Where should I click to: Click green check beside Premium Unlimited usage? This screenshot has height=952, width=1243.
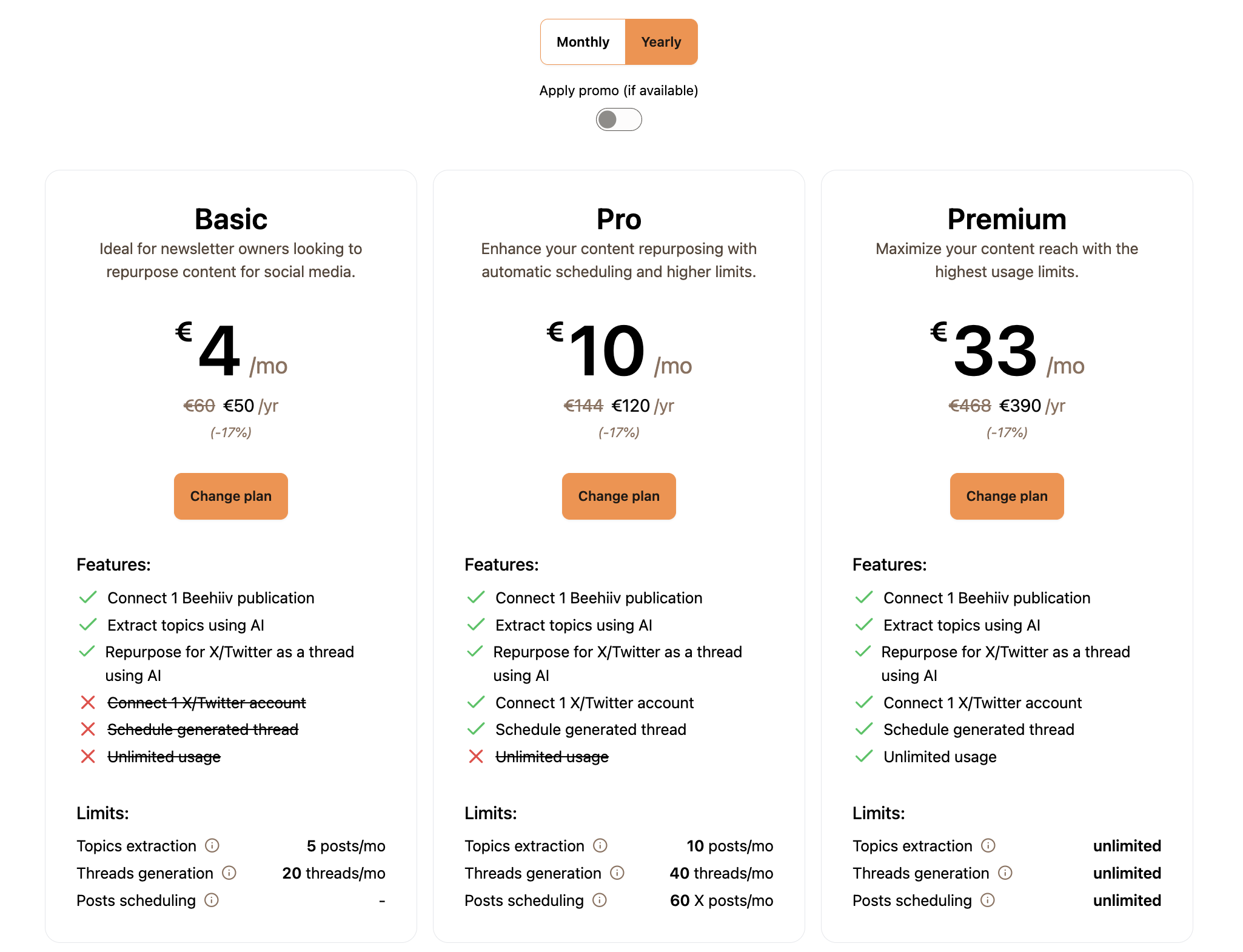click(864, 756)
